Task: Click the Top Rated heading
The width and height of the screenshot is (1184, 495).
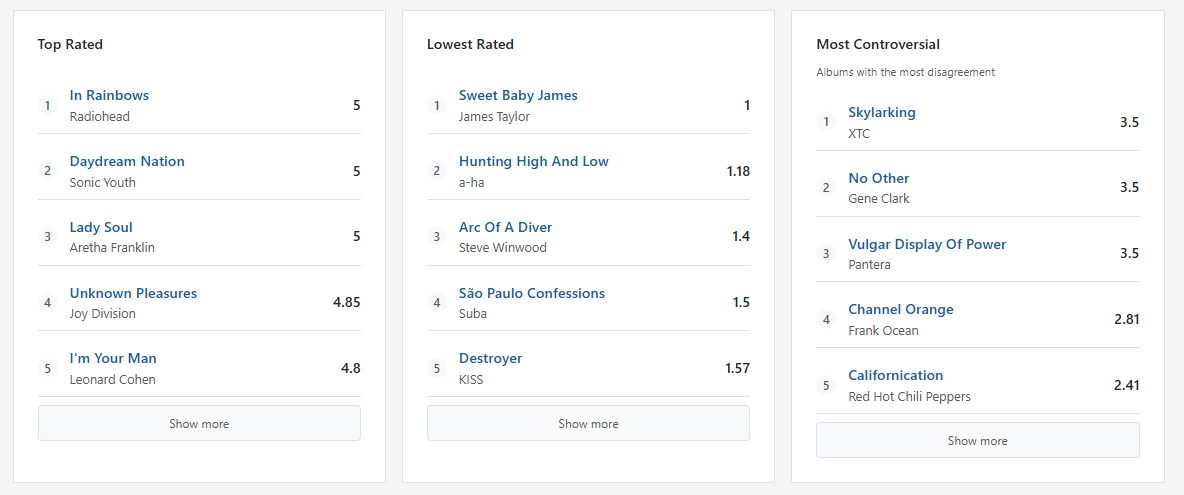Action: click(70, 45)
